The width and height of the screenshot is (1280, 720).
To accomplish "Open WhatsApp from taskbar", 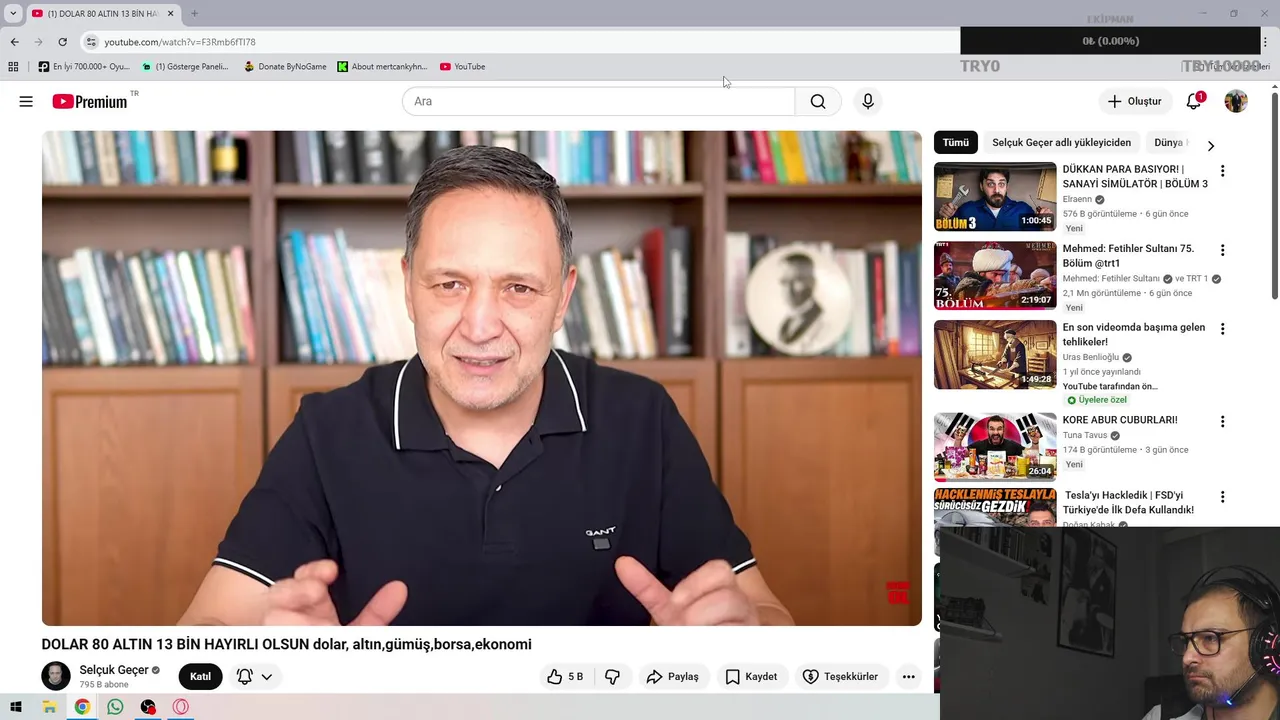I will (115, 707).
